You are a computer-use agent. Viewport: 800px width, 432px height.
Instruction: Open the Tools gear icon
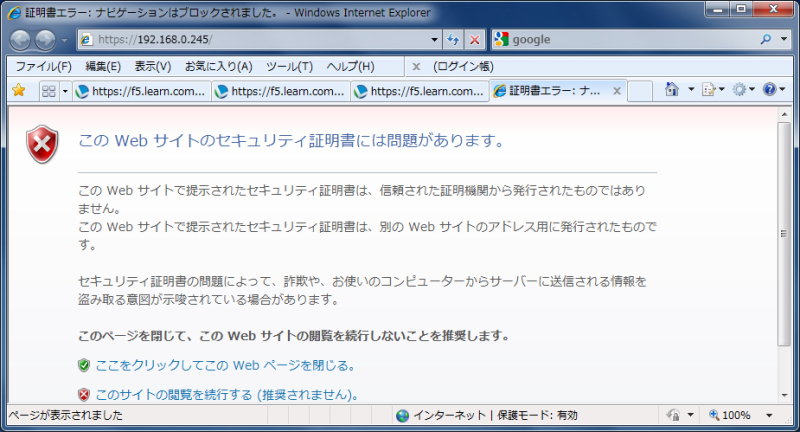pyautogui.click(x=739, y=90)
